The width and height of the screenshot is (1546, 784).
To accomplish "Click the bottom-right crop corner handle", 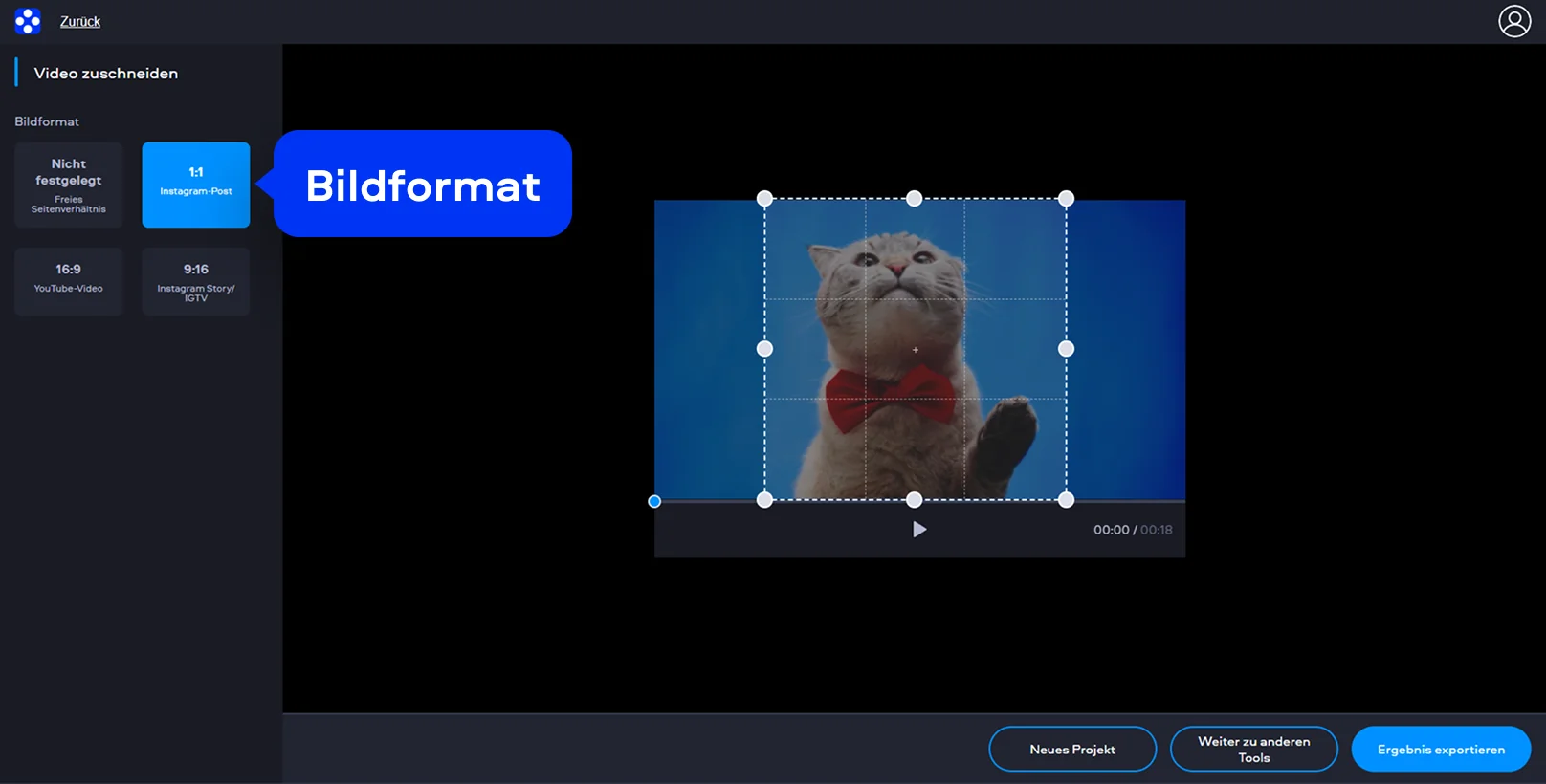I will pos(1066,499).
